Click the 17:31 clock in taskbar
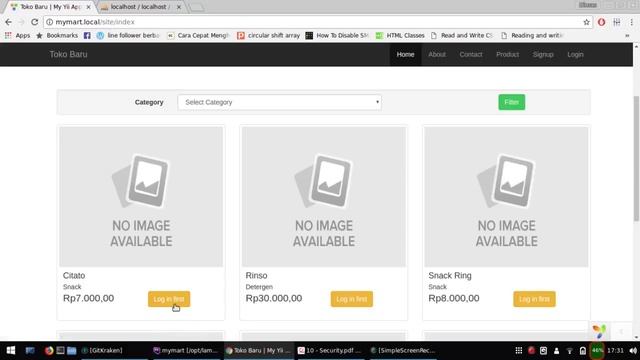 point(616,350)
